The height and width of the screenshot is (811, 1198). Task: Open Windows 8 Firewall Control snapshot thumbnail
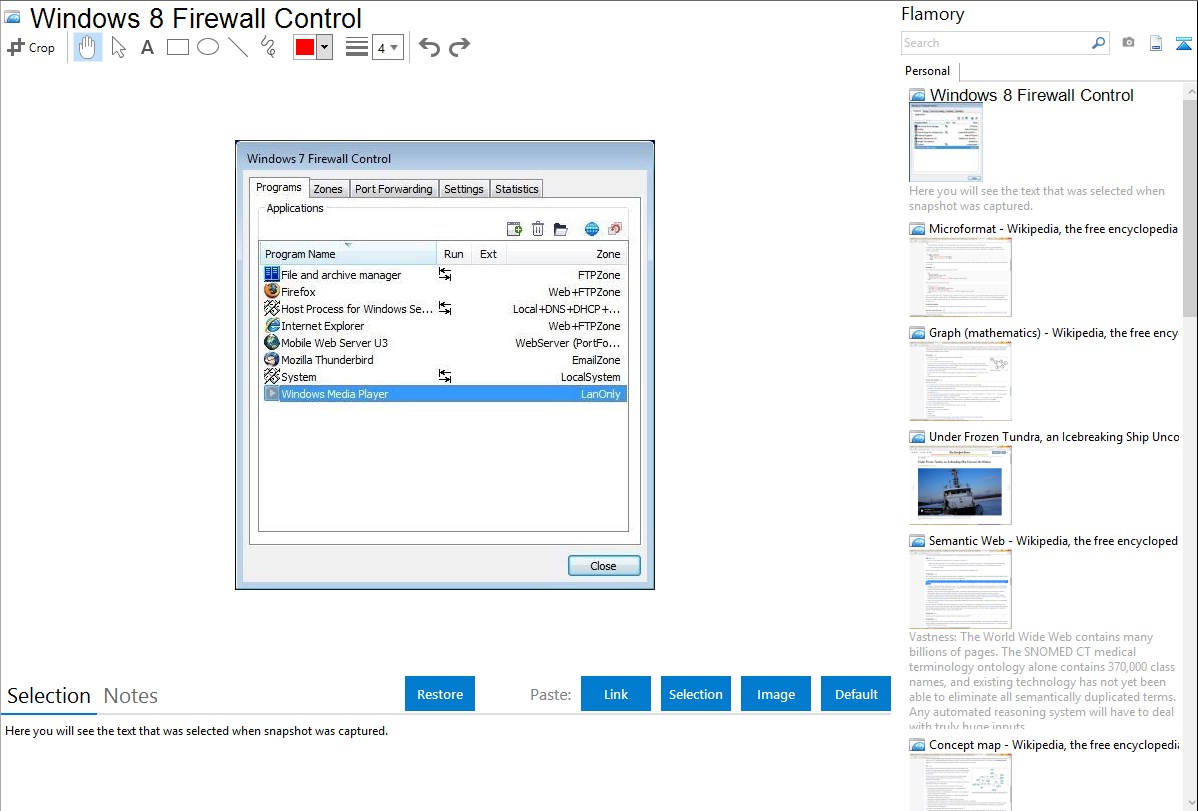point(946,141)
